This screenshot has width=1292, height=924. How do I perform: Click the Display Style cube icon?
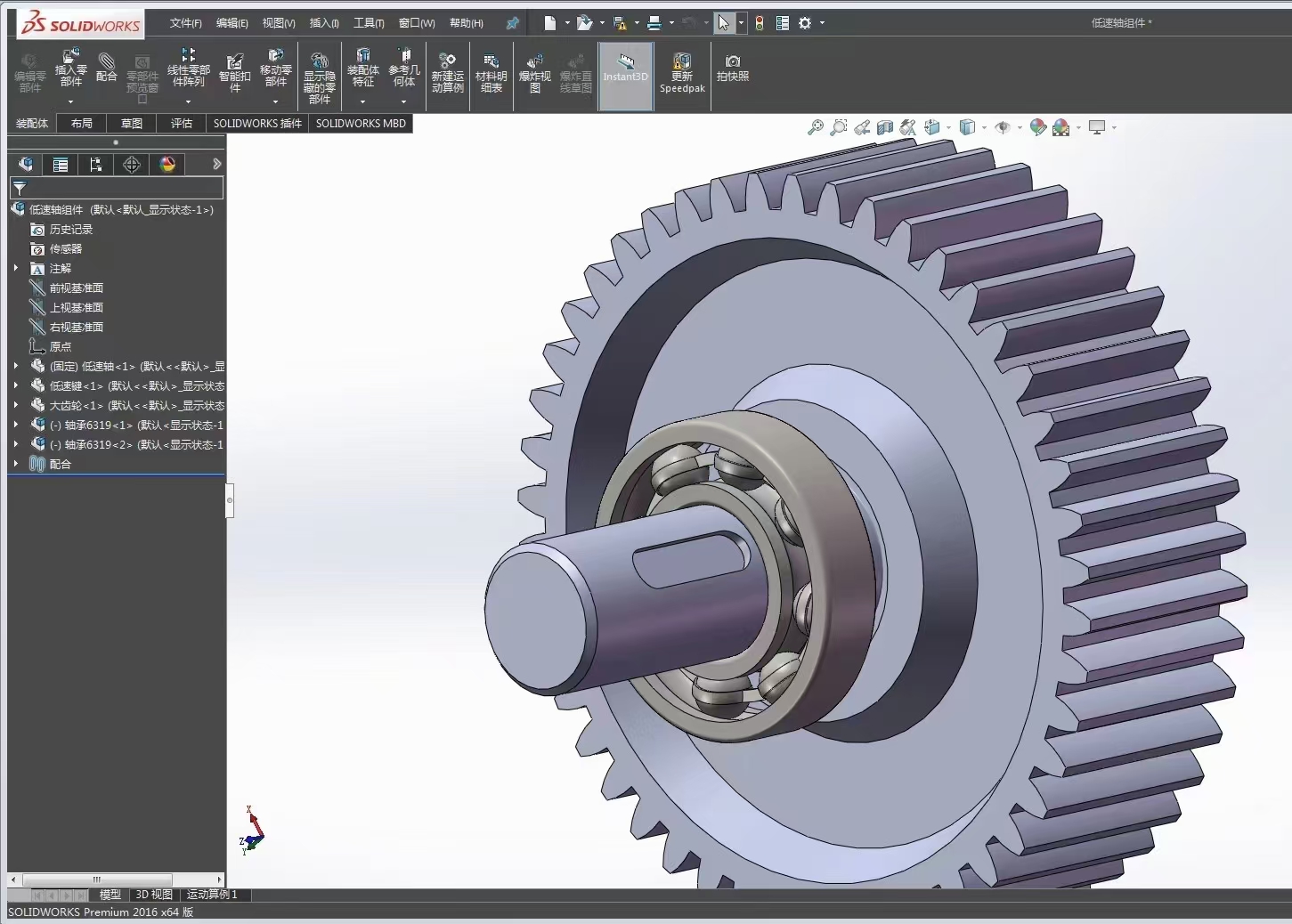(x=967, y=127)
